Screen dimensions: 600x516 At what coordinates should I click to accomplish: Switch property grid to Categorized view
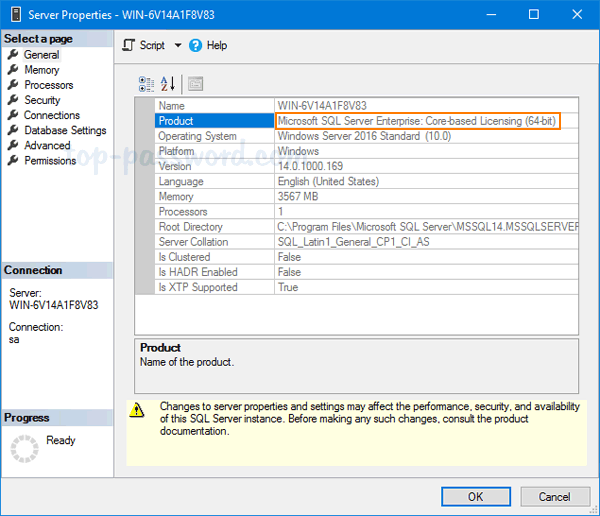pos(147,84)
